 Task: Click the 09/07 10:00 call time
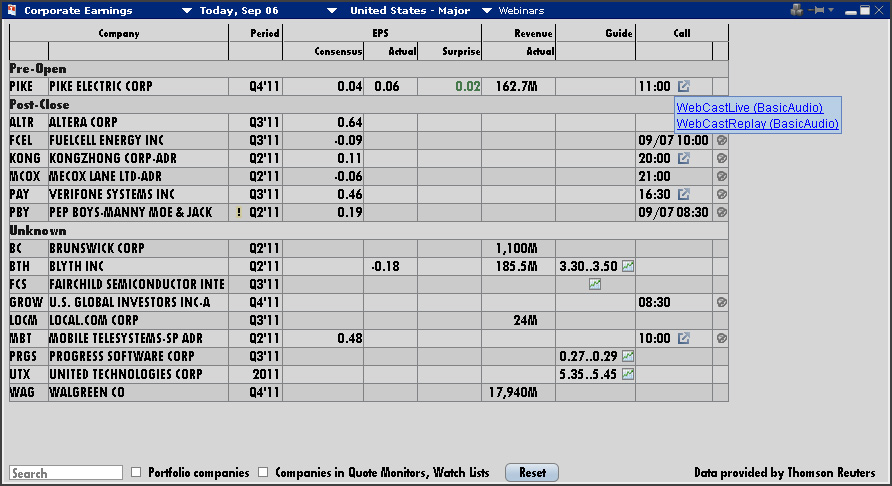(673, 141)
